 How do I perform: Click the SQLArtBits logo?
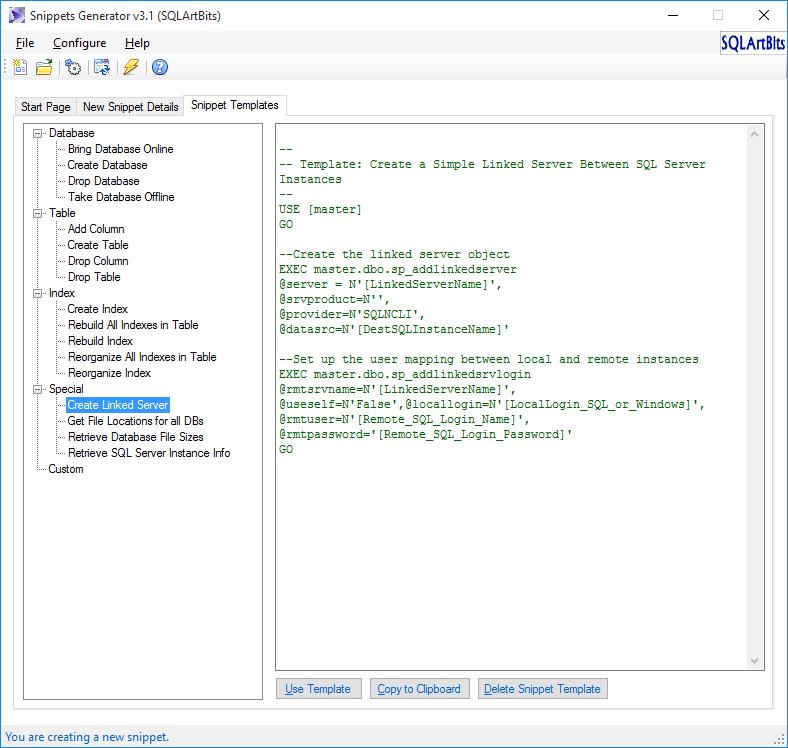(752, 44)
